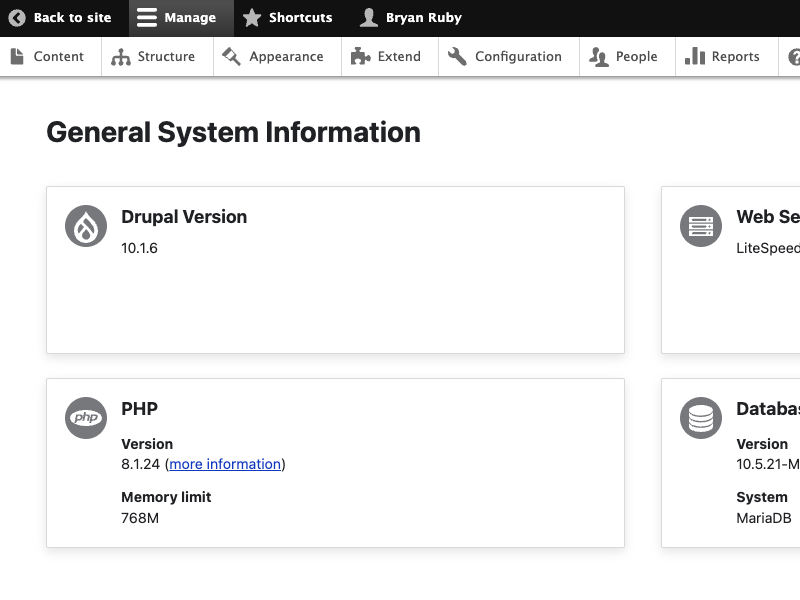Open the Content admin menu item

tap(47, 57)
